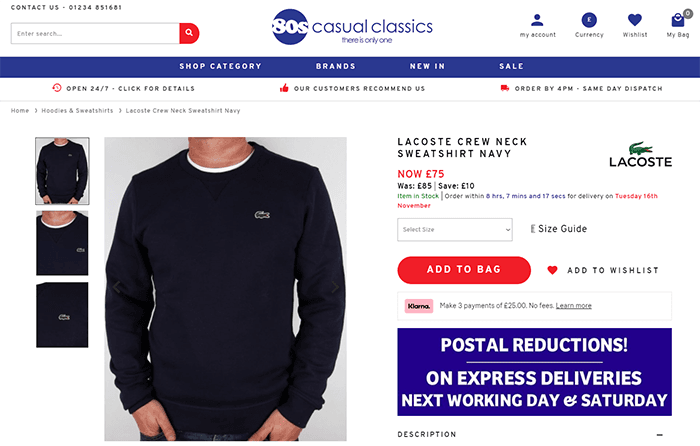
Task: Open Hoodies & Sweatshirts breadcrumb link
Action: [77, 111]
